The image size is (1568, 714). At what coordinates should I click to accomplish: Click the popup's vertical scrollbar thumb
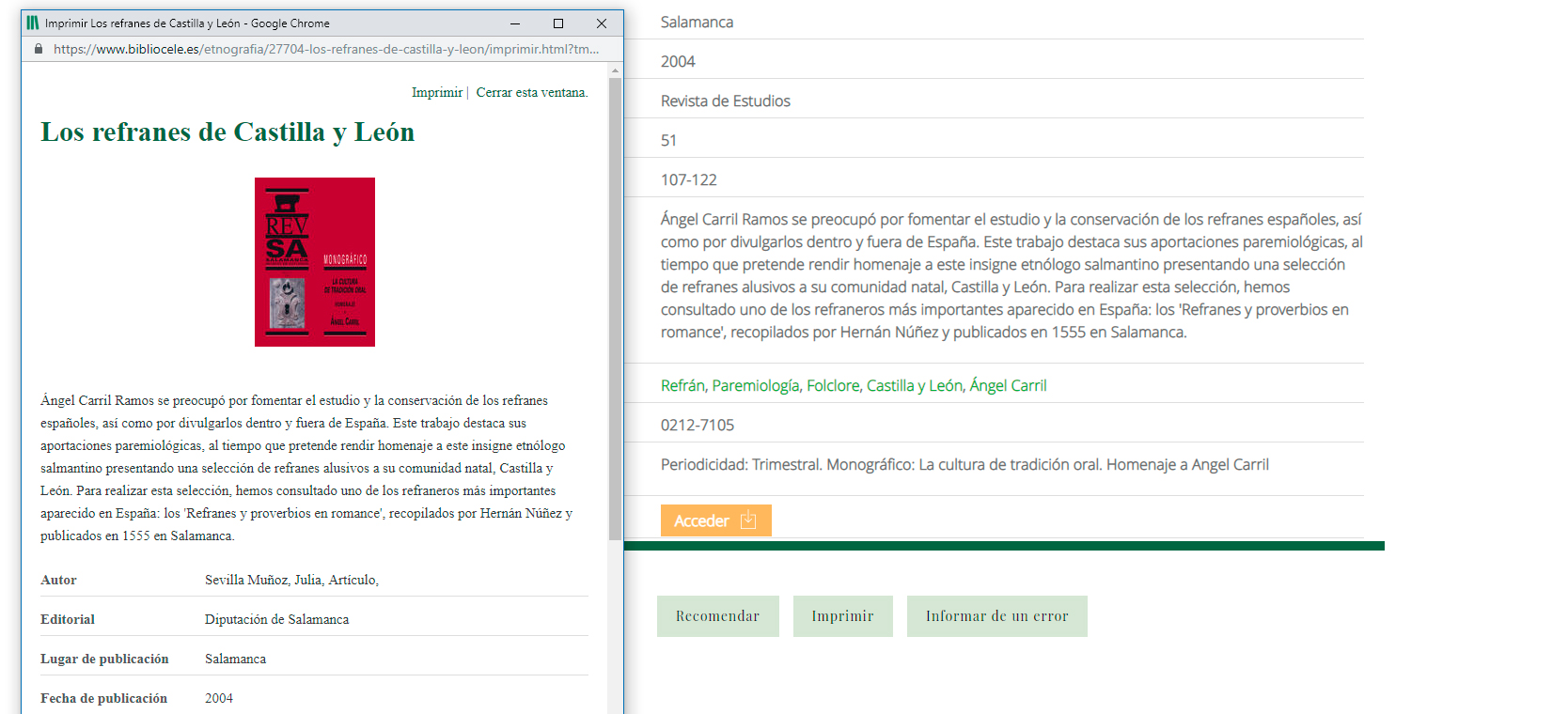[616, 310]
